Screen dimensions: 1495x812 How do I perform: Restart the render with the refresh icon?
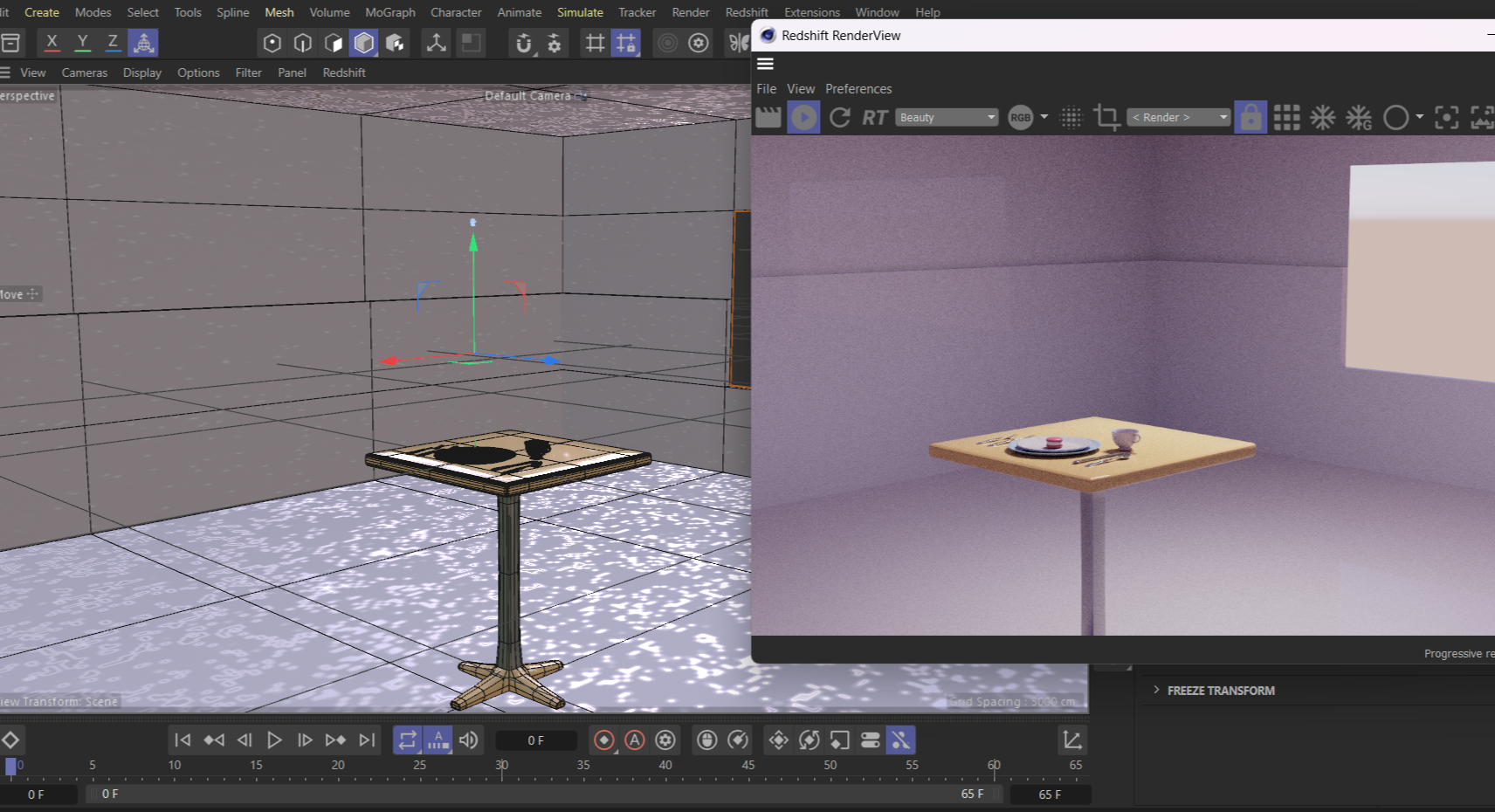(839, 117)
